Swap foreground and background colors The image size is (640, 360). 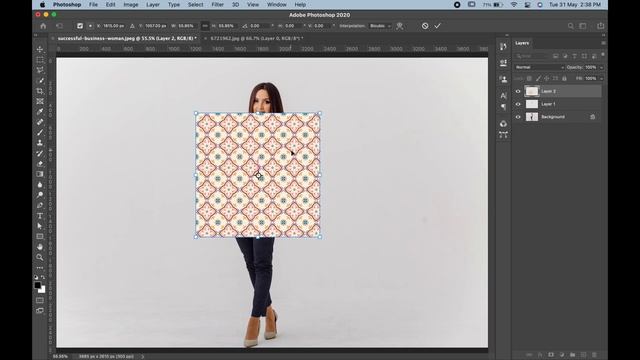point(43,278)
